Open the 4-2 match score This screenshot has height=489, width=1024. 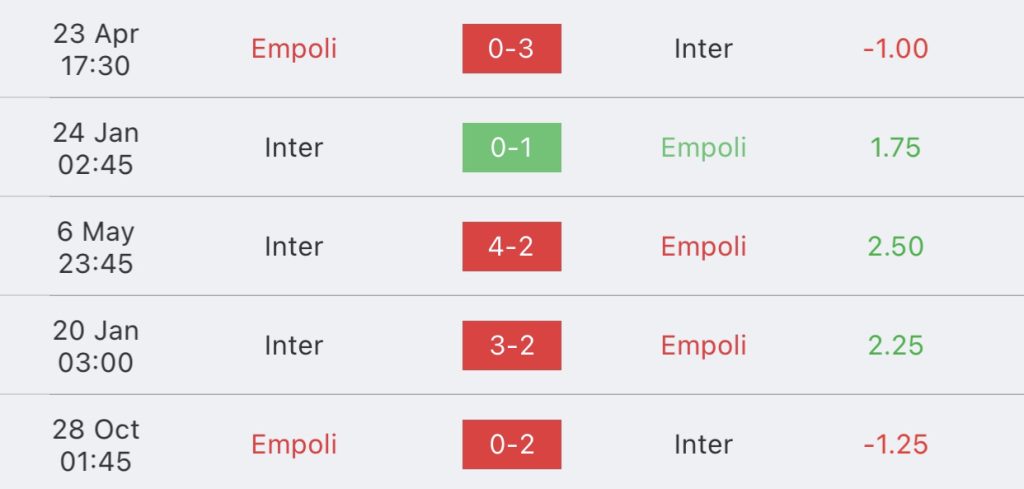[x=511, y=247]
